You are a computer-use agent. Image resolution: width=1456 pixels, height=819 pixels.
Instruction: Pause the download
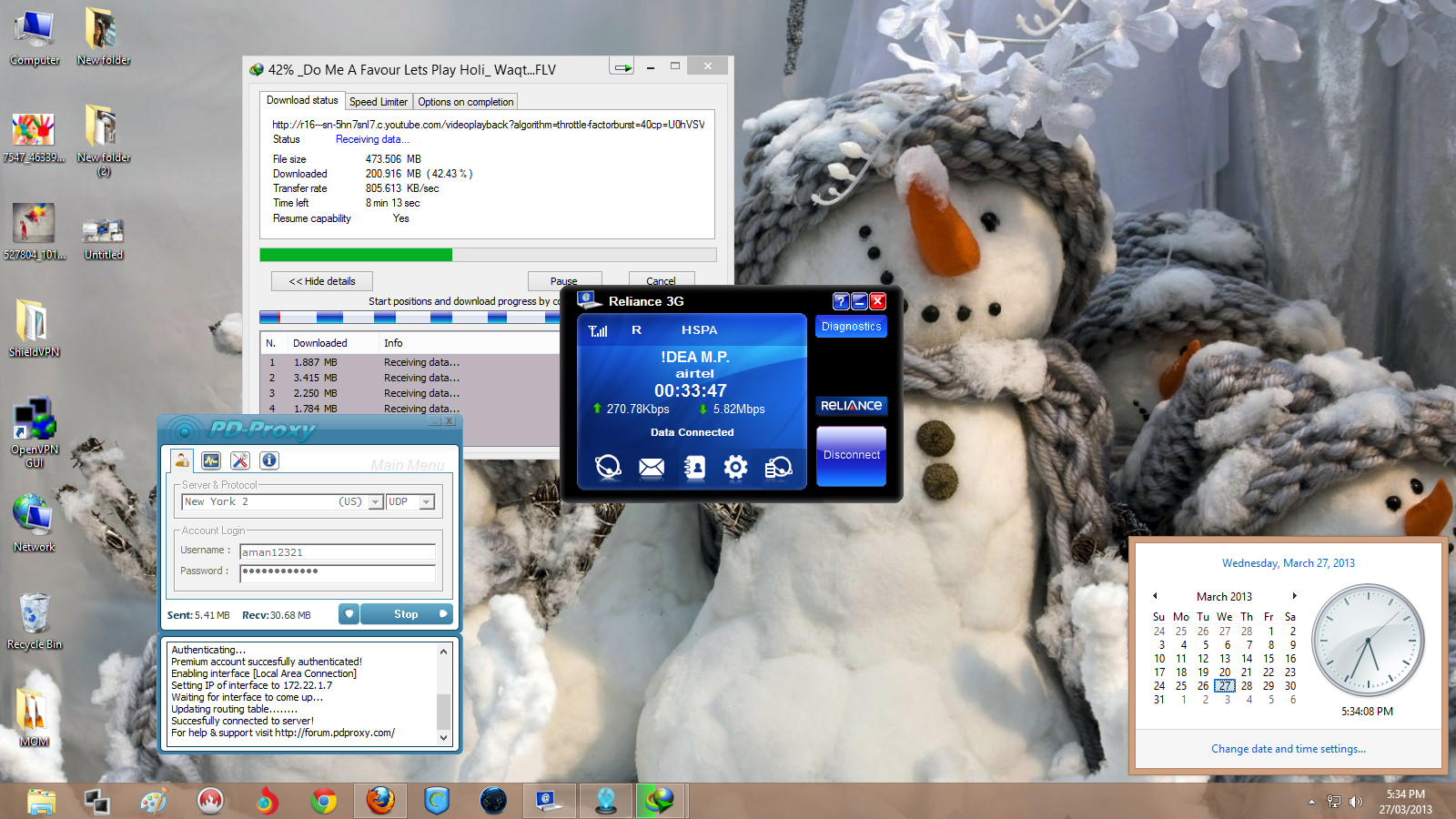[564, 280]
